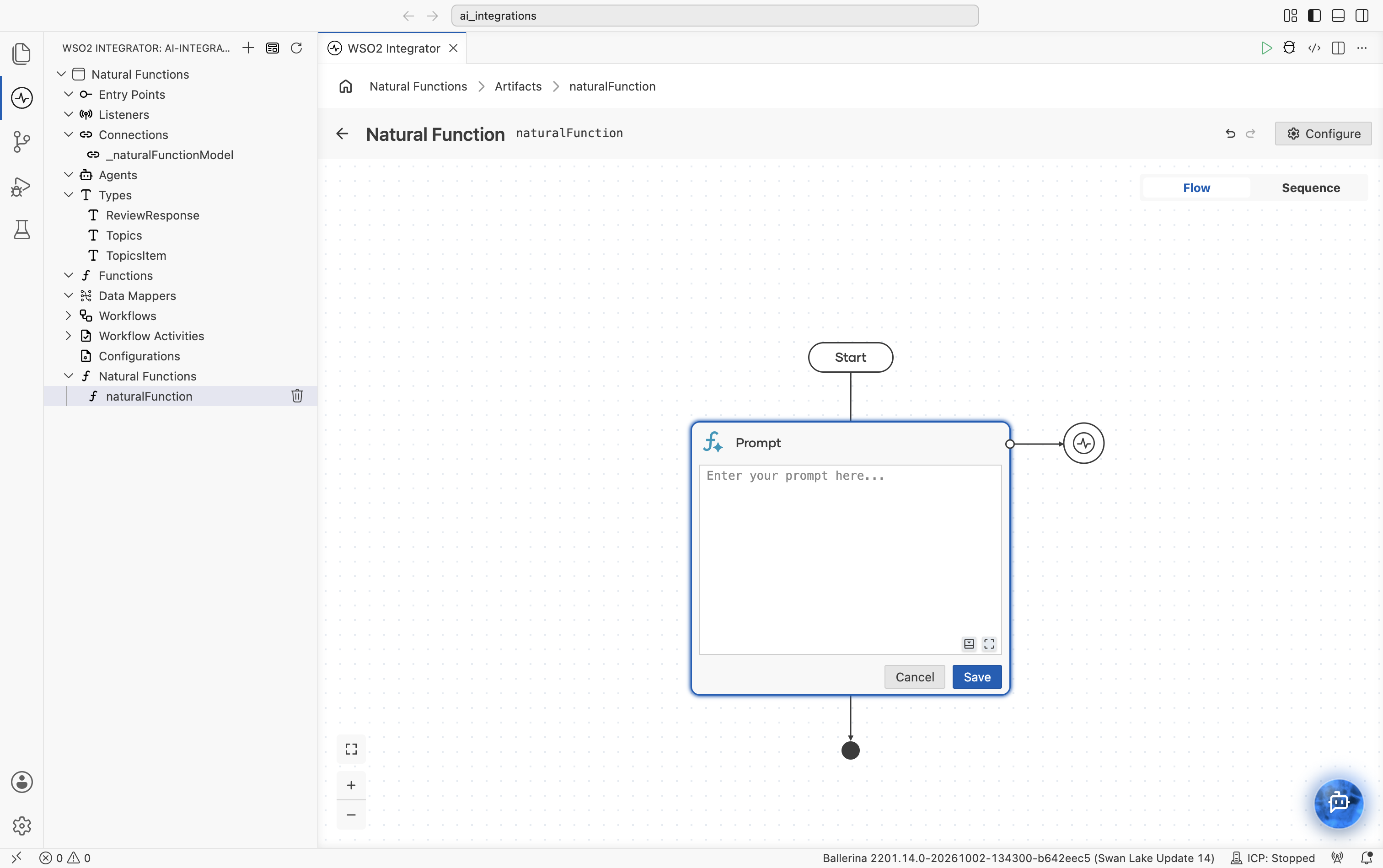This screenshot has width=1383, height=868.
Task: Toggle the secondary side bar
Action: (x=1362, y=16)
